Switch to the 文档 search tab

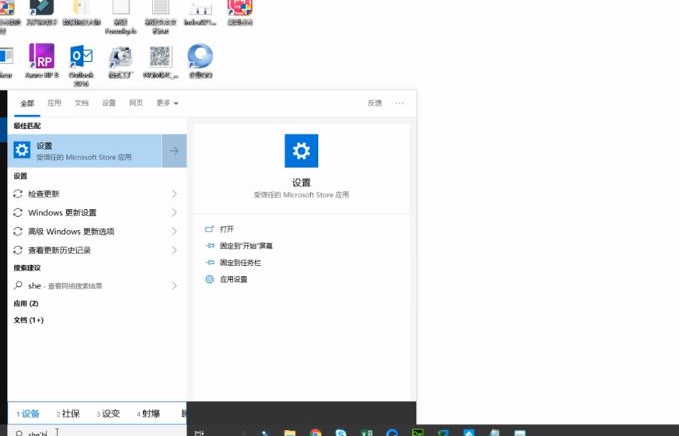(x=81, y=103)
